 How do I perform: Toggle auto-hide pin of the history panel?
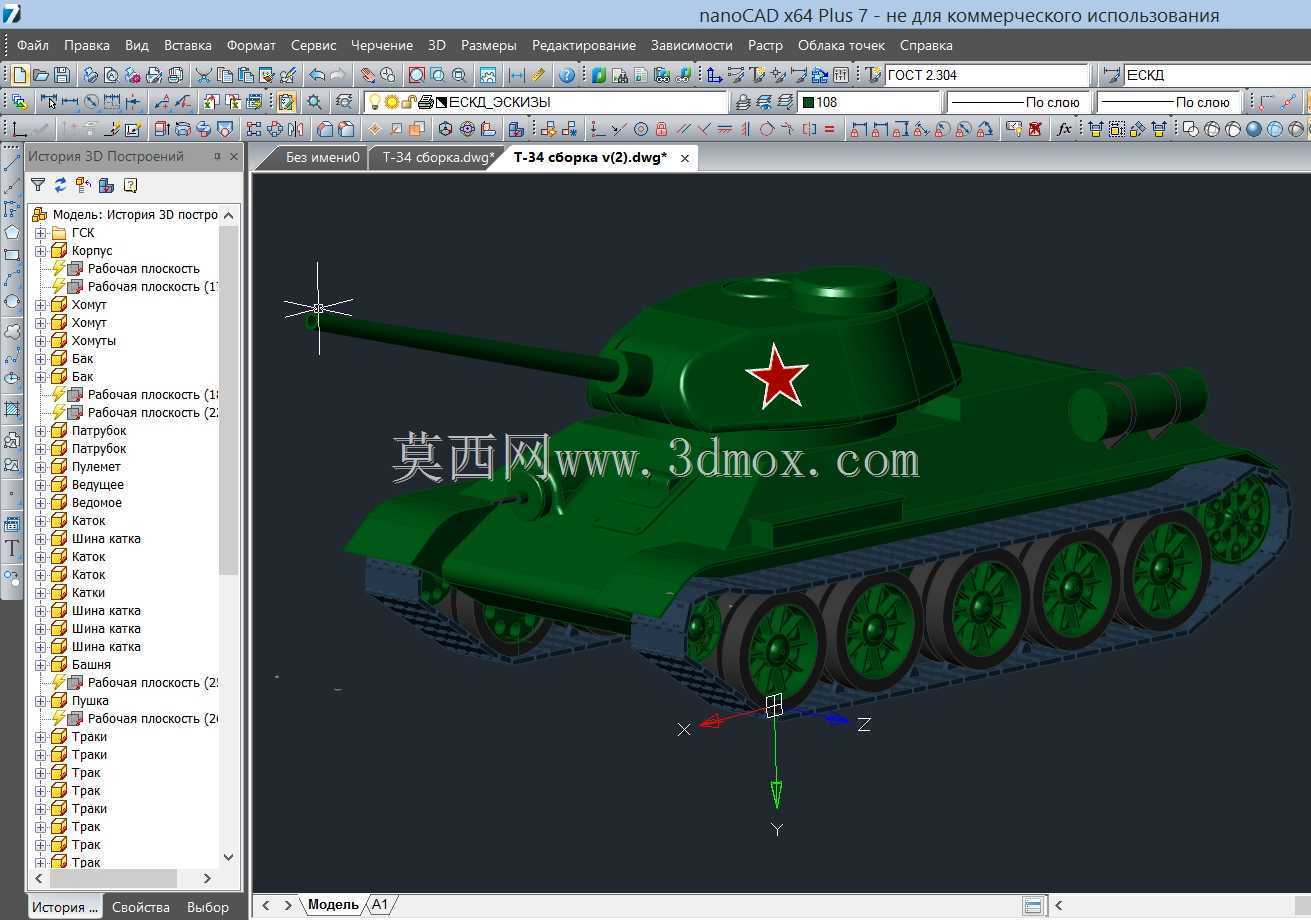(217, 157)
